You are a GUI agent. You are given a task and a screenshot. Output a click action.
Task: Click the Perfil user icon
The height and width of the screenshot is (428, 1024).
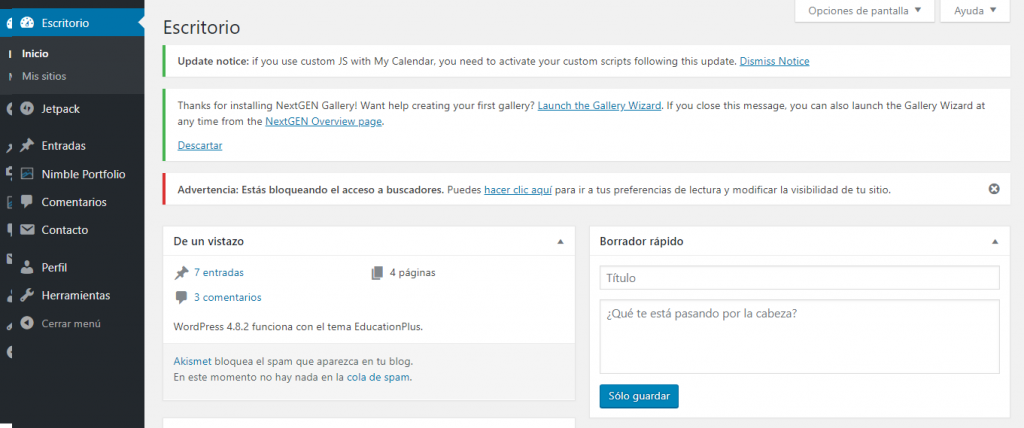(x=28, y=268)
